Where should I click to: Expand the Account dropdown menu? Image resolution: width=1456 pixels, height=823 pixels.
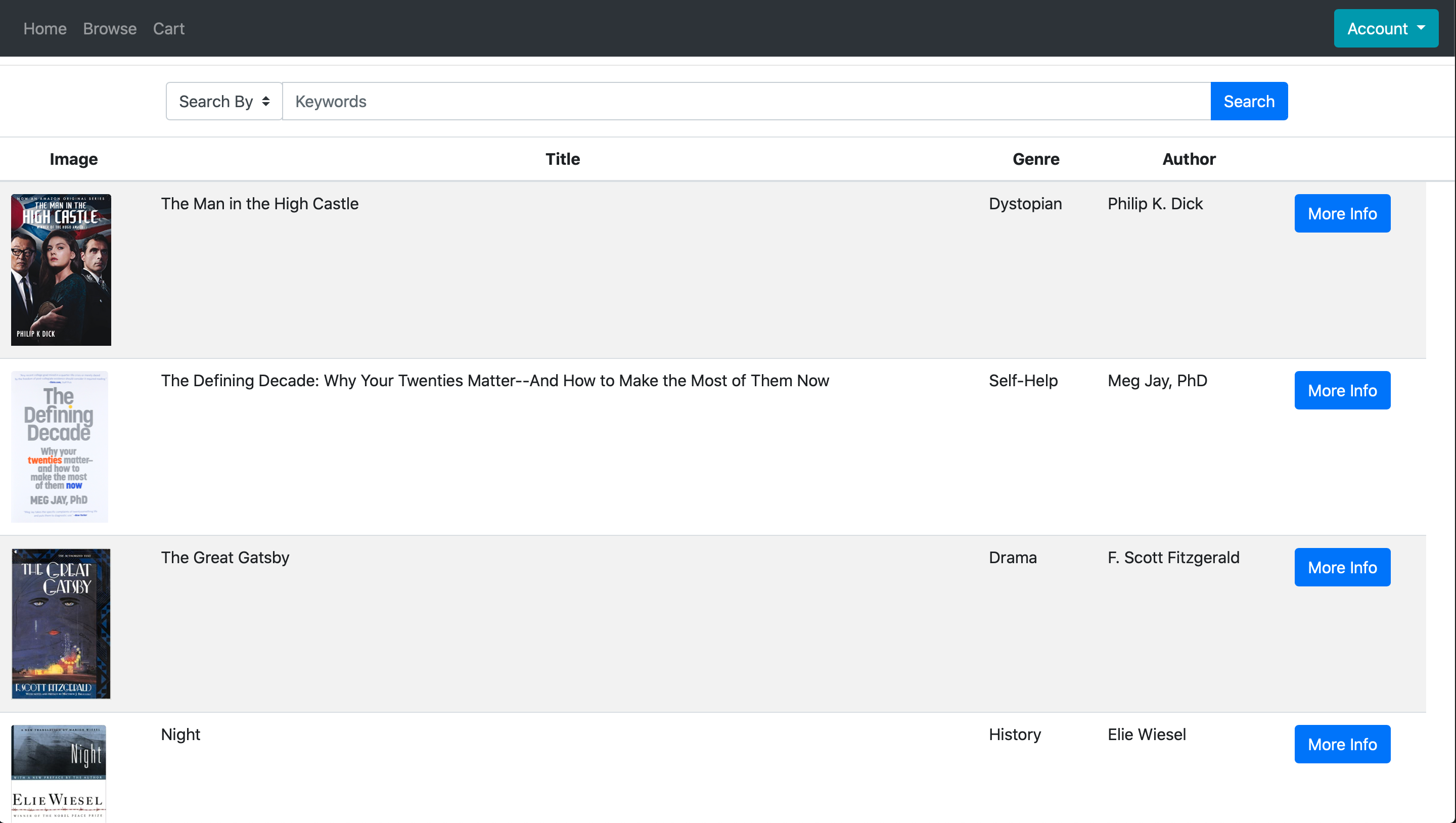click(x=1386, y=28)
